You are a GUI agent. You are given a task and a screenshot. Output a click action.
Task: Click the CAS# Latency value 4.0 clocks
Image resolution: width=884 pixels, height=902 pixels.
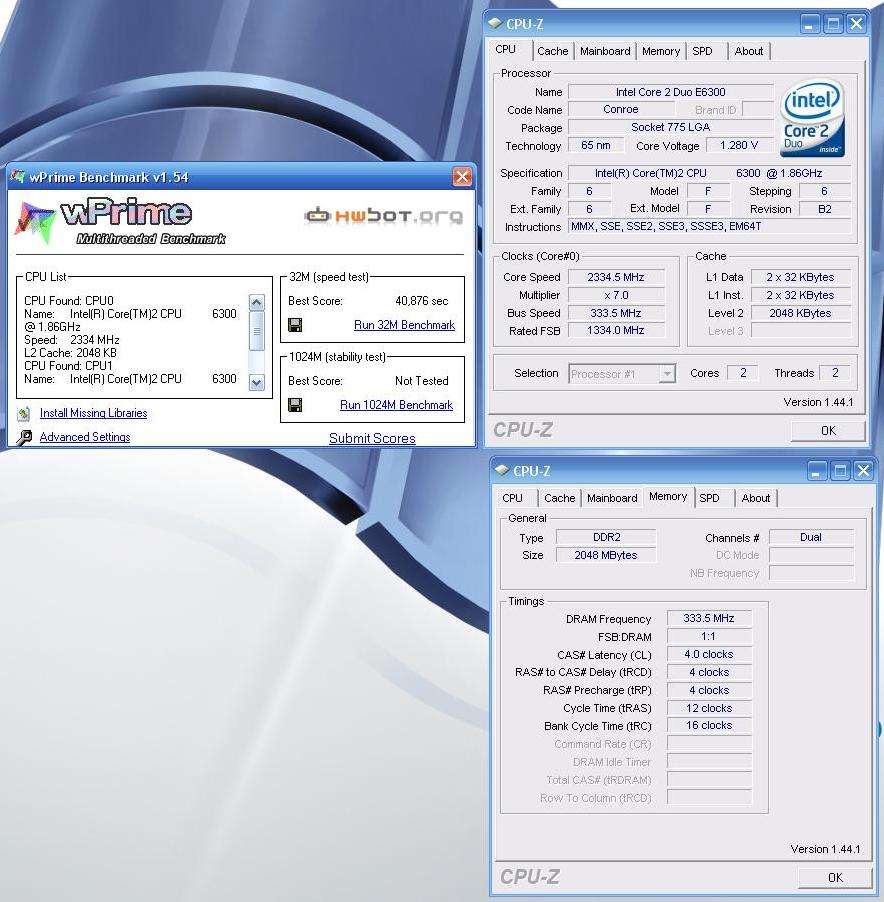coord(709,654)
